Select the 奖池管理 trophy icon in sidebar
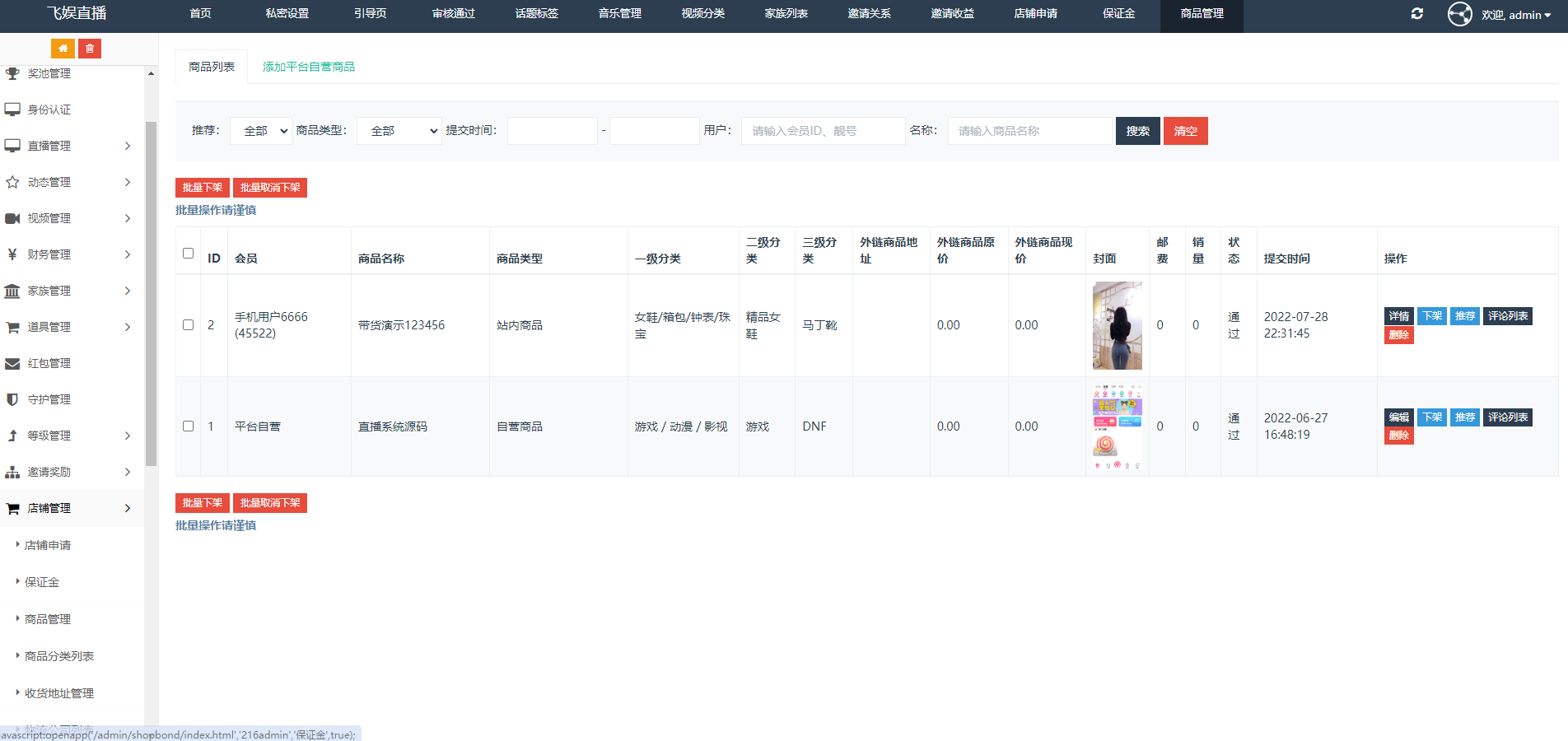Screen dimensions: 1568x741 point(12,73)
